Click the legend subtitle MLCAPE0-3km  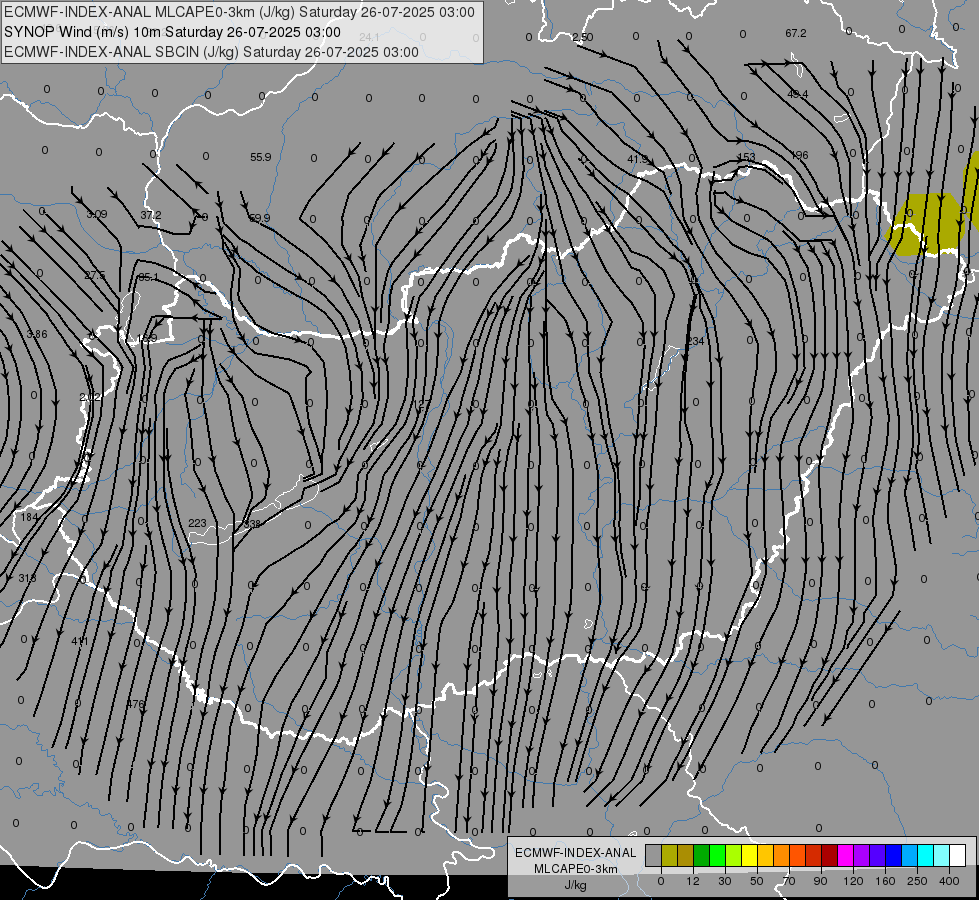(576, 869)
